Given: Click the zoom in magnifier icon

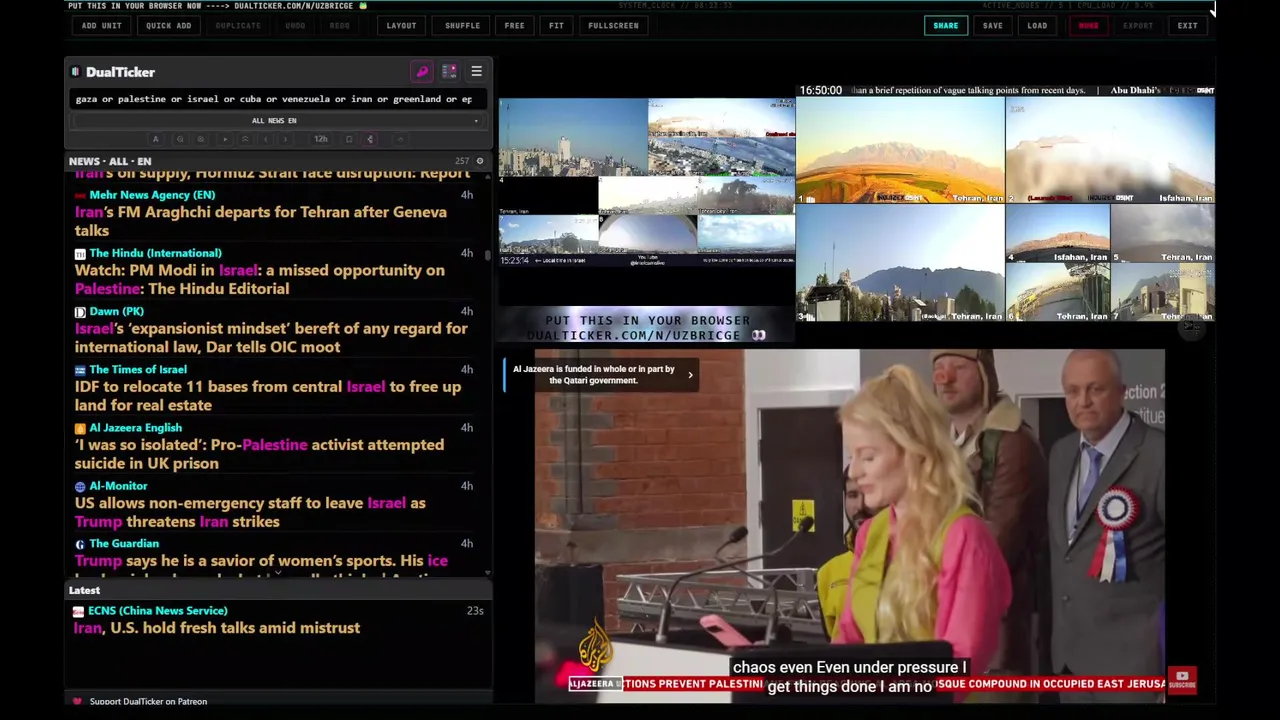Looking at the screenshot, I should pos(201,139).
